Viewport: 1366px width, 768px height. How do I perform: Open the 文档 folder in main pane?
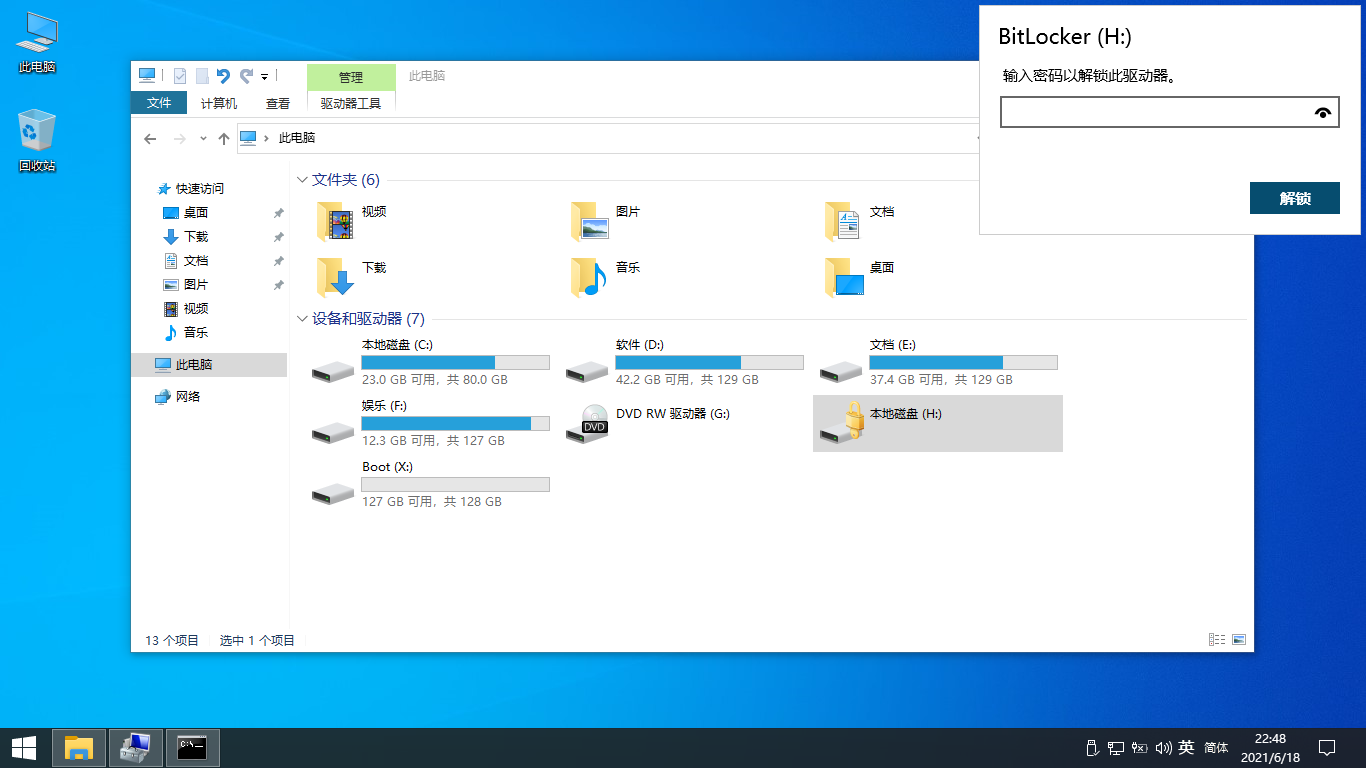point(860,221)
